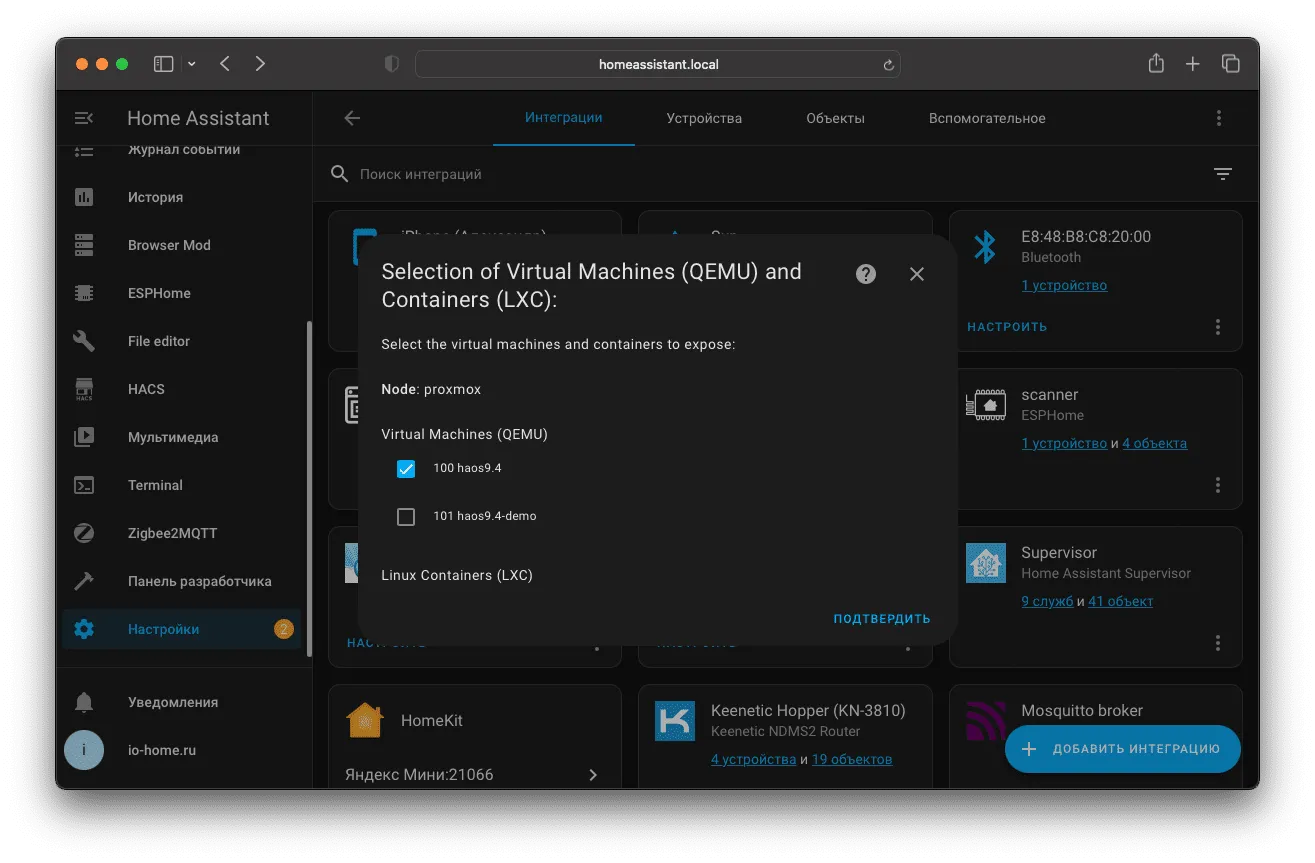Click the filter icon beside integration search
The image size is (1315, 863).
(1222, 174)
